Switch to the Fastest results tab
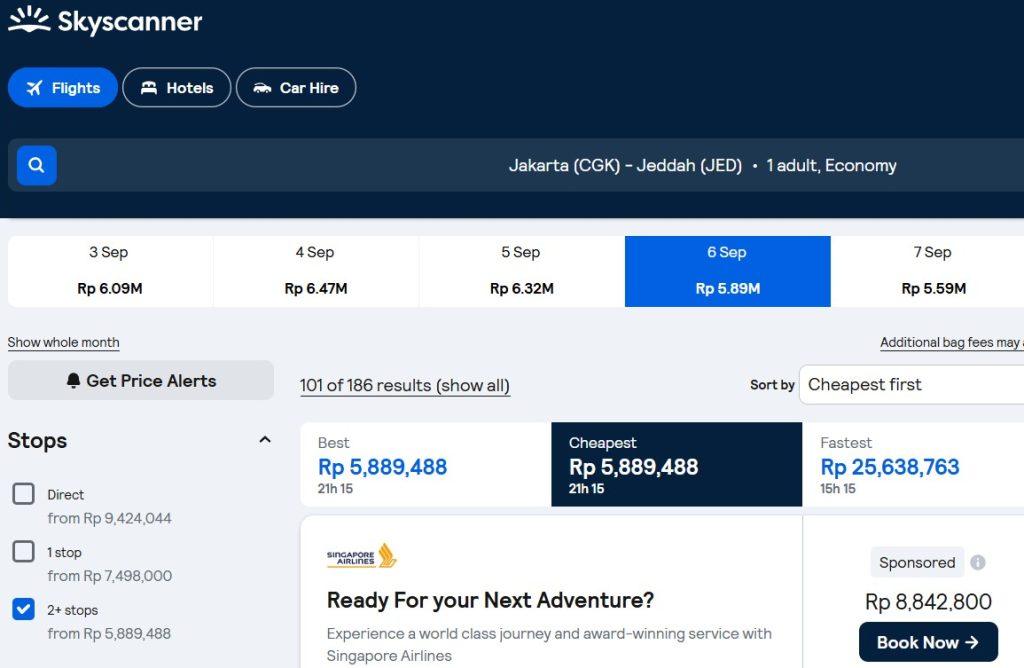Image resolution: width=1024 pixels, height=668 pixels. pos(912,464)
